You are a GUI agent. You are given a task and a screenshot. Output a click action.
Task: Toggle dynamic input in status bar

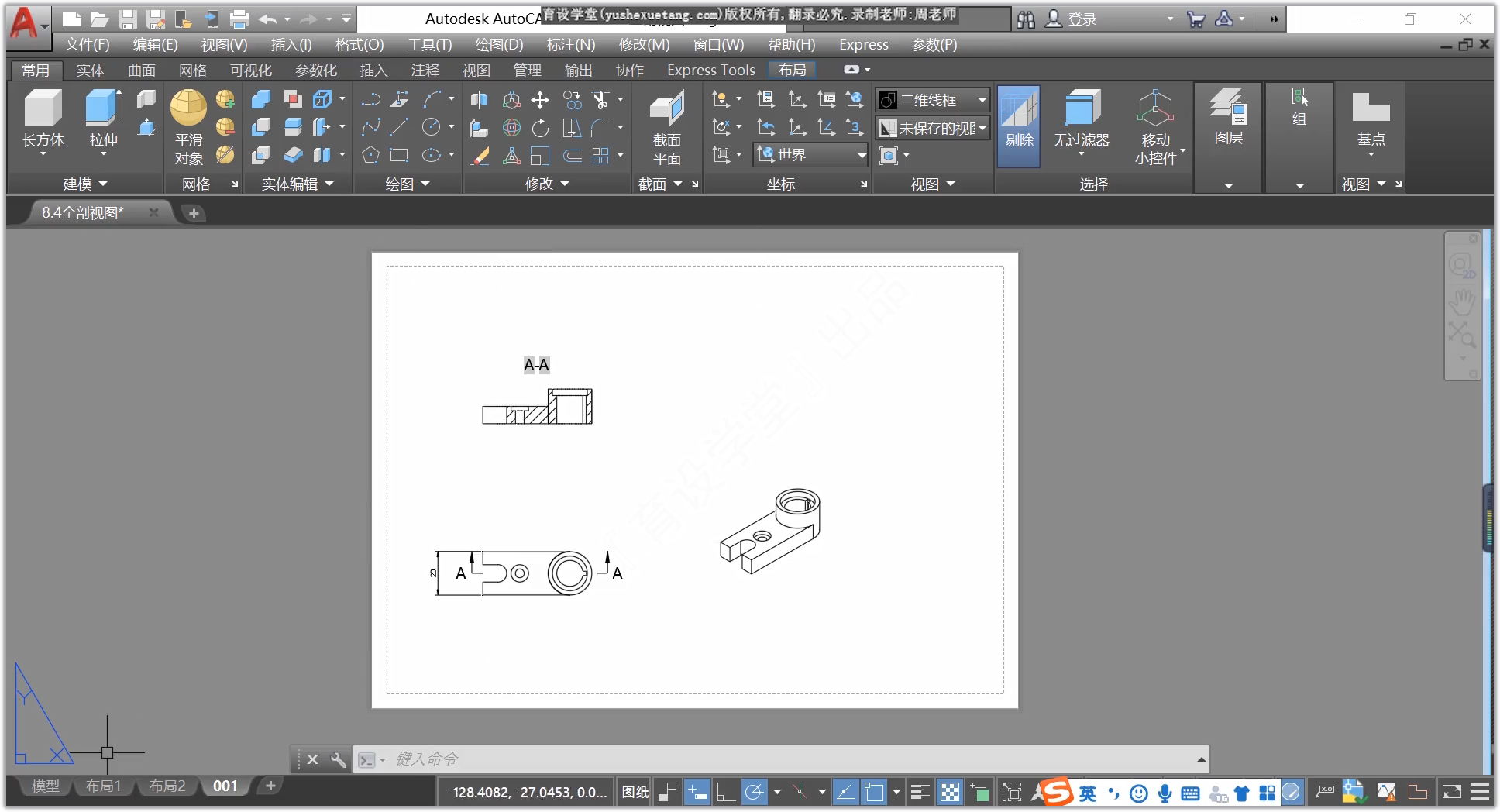pyautogui.click(x=697, y=792)
